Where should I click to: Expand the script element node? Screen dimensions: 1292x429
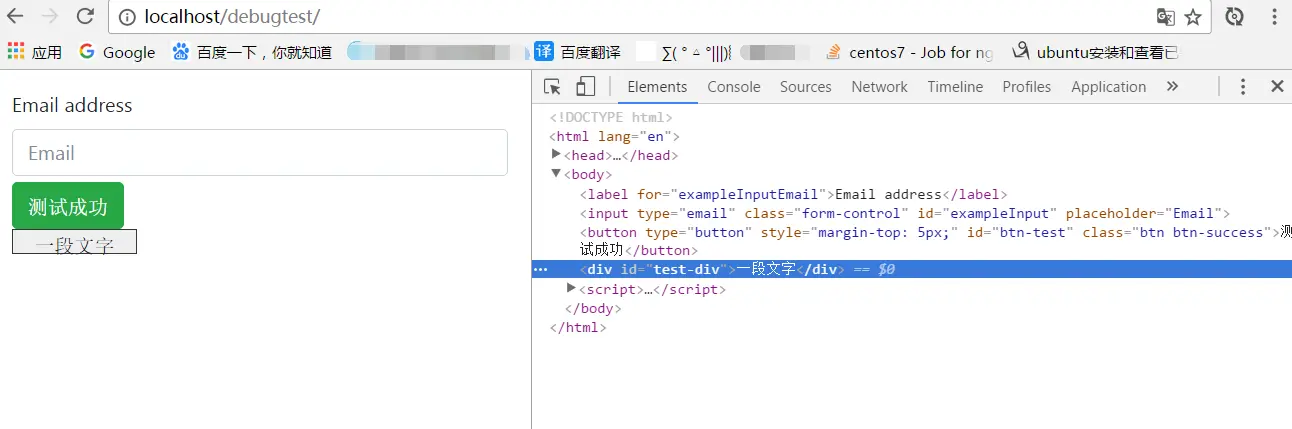571,288
